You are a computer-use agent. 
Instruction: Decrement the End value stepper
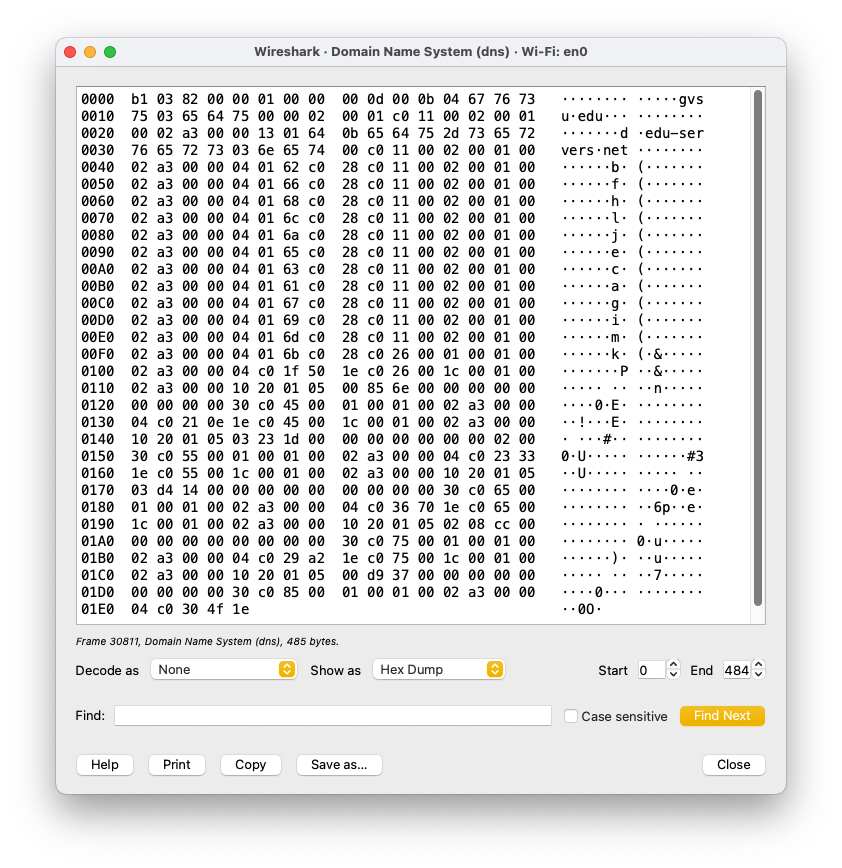click(x=758, y=675)
